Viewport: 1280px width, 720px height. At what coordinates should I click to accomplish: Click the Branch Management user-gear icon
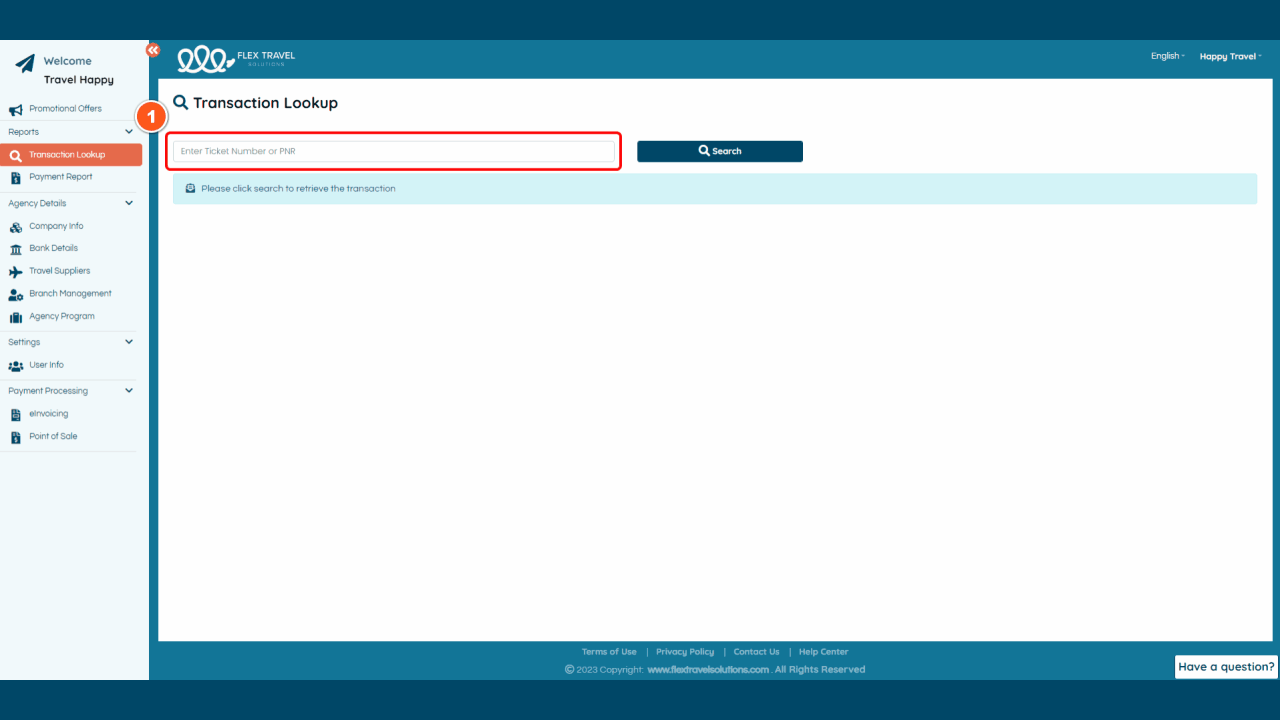tap(16, 294)
